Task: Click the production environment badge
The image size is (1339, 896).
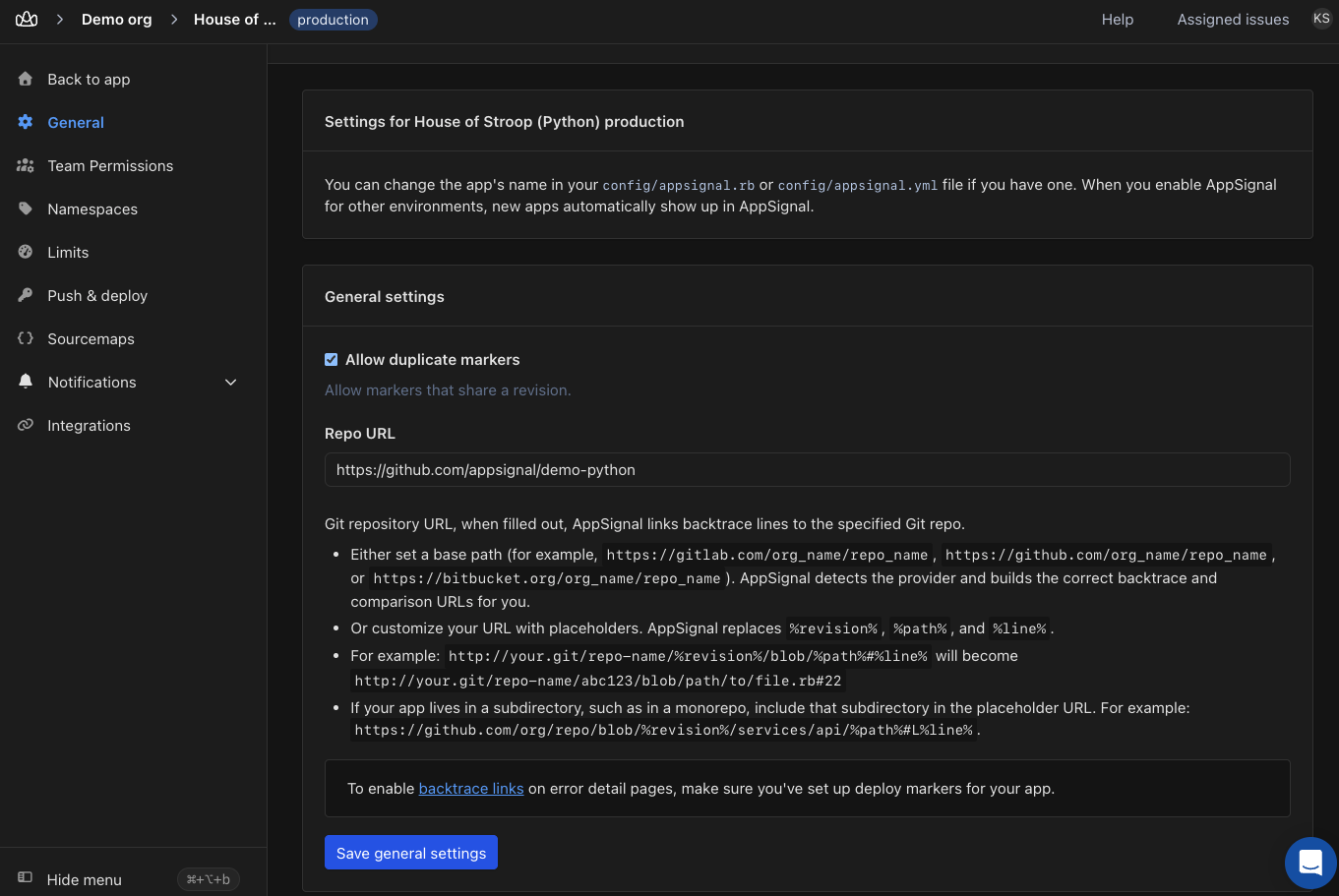Action: point(333,20)
